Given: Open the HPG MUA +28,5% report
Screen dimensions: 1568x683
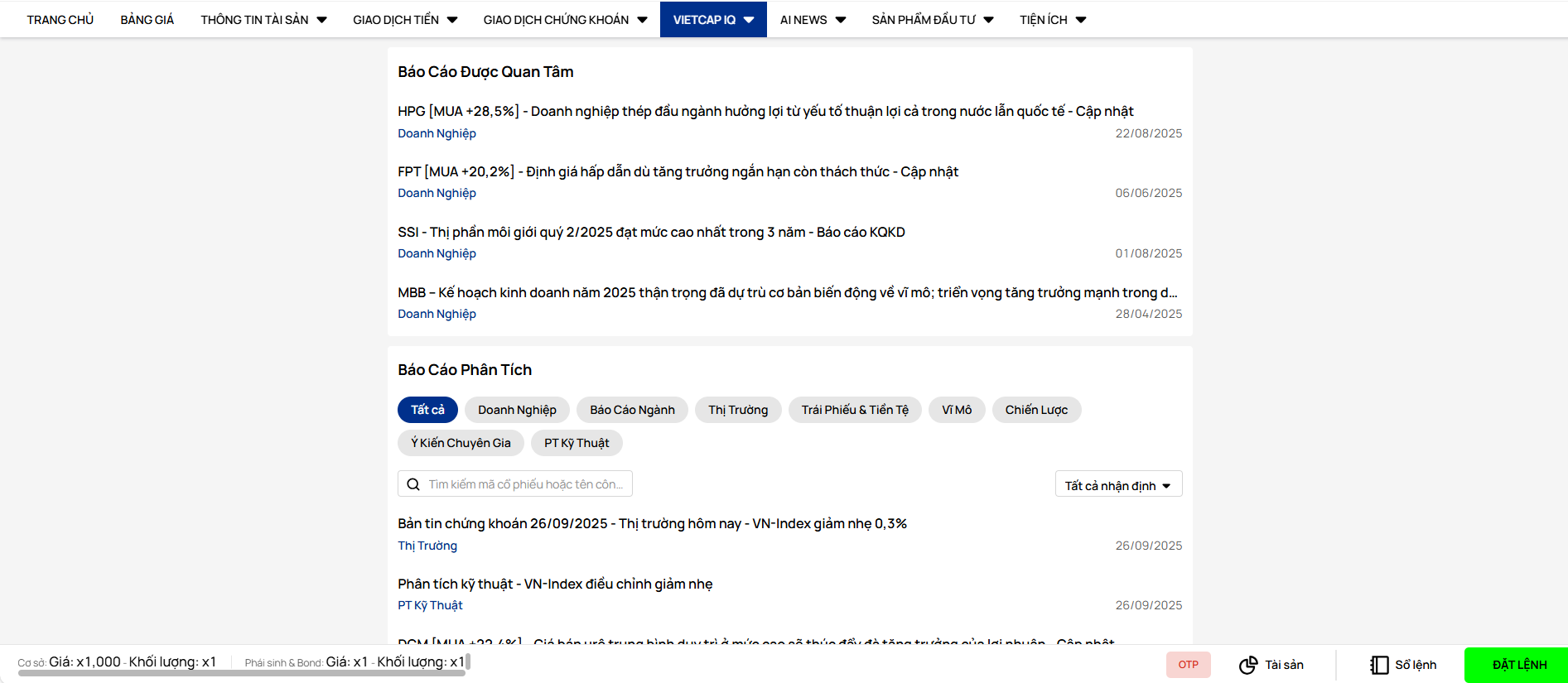Looking at the screenshot, I should (x=765, y=111).
